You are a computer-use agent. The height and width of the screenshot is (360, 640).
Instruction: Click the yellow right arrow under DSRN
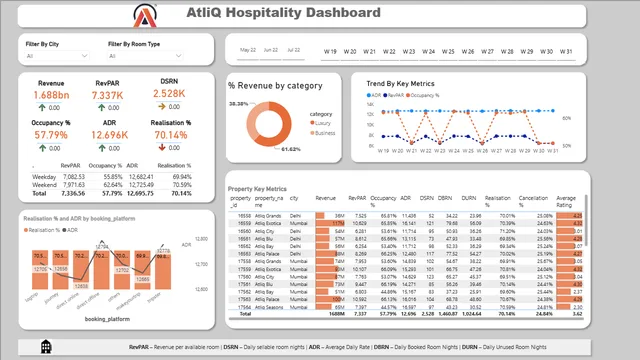[x=162, y=107]
